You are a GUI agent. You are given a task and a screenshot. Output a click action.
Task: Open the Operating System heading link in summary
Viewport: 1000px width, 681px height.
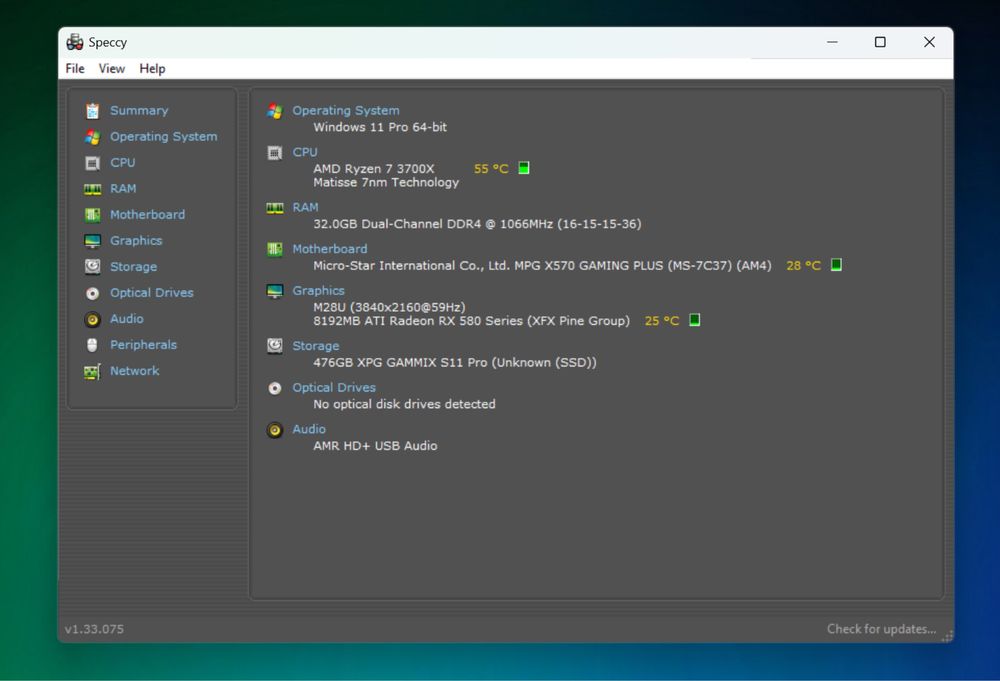346,110
